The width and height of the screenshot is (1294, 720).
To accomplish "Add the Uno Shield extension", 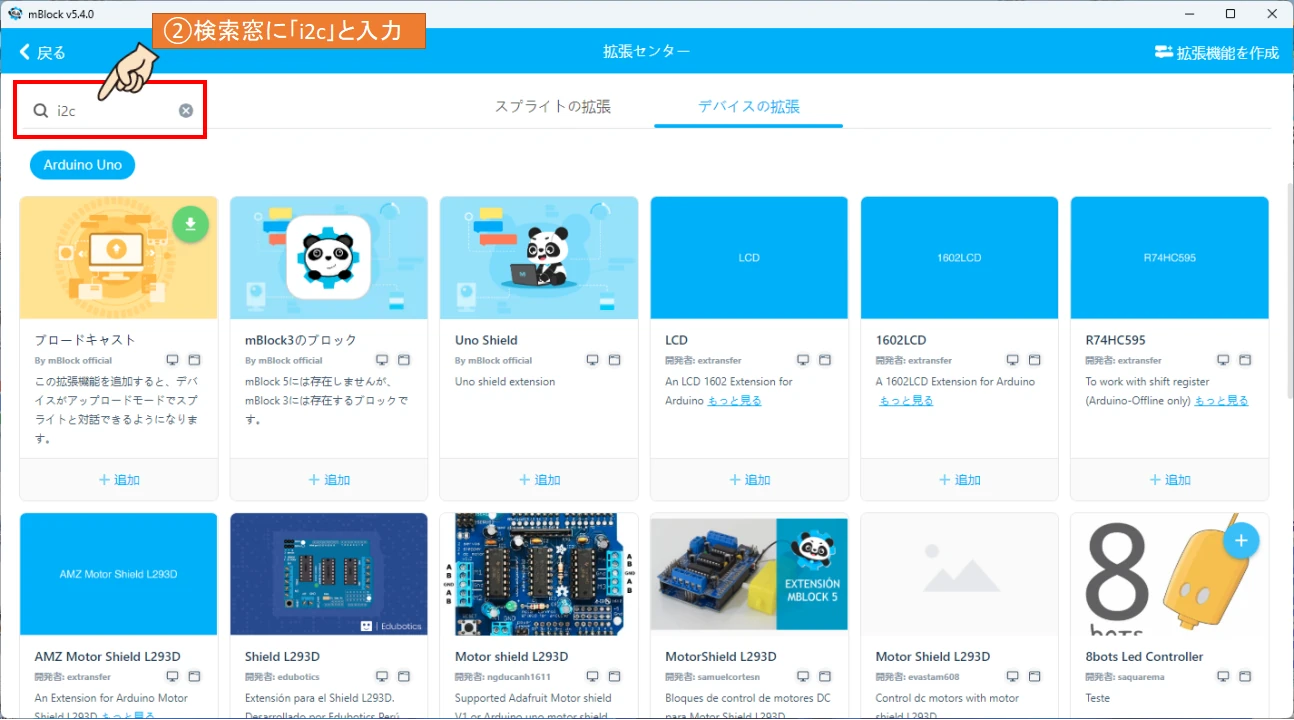I will tap(539, 480).
